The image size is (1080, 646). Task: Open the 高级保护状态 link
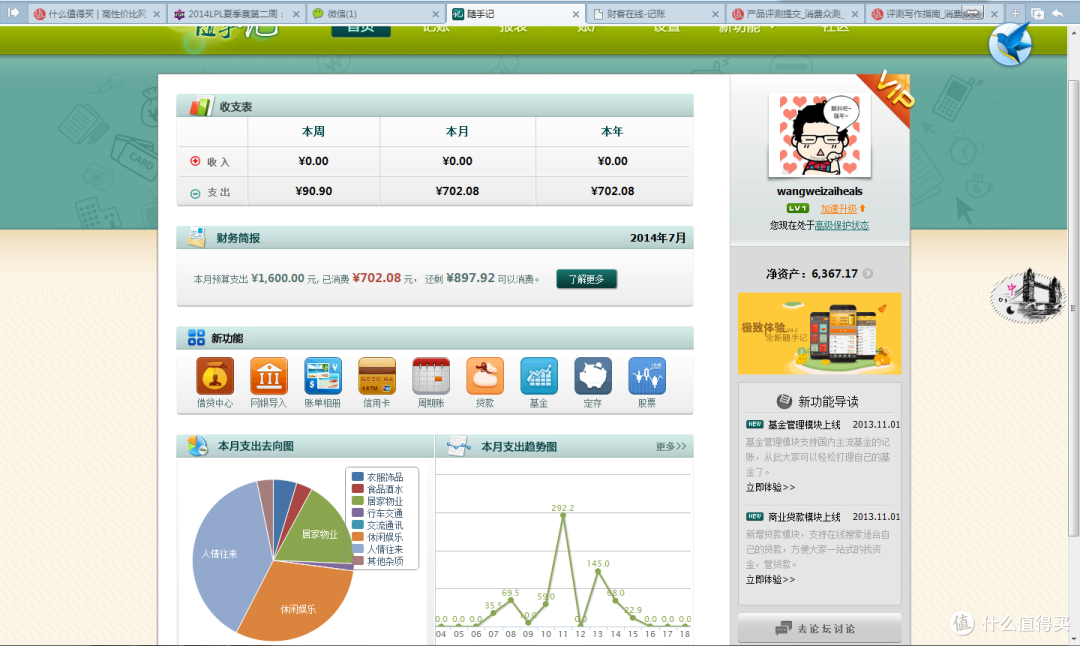[x=842, y=225]
